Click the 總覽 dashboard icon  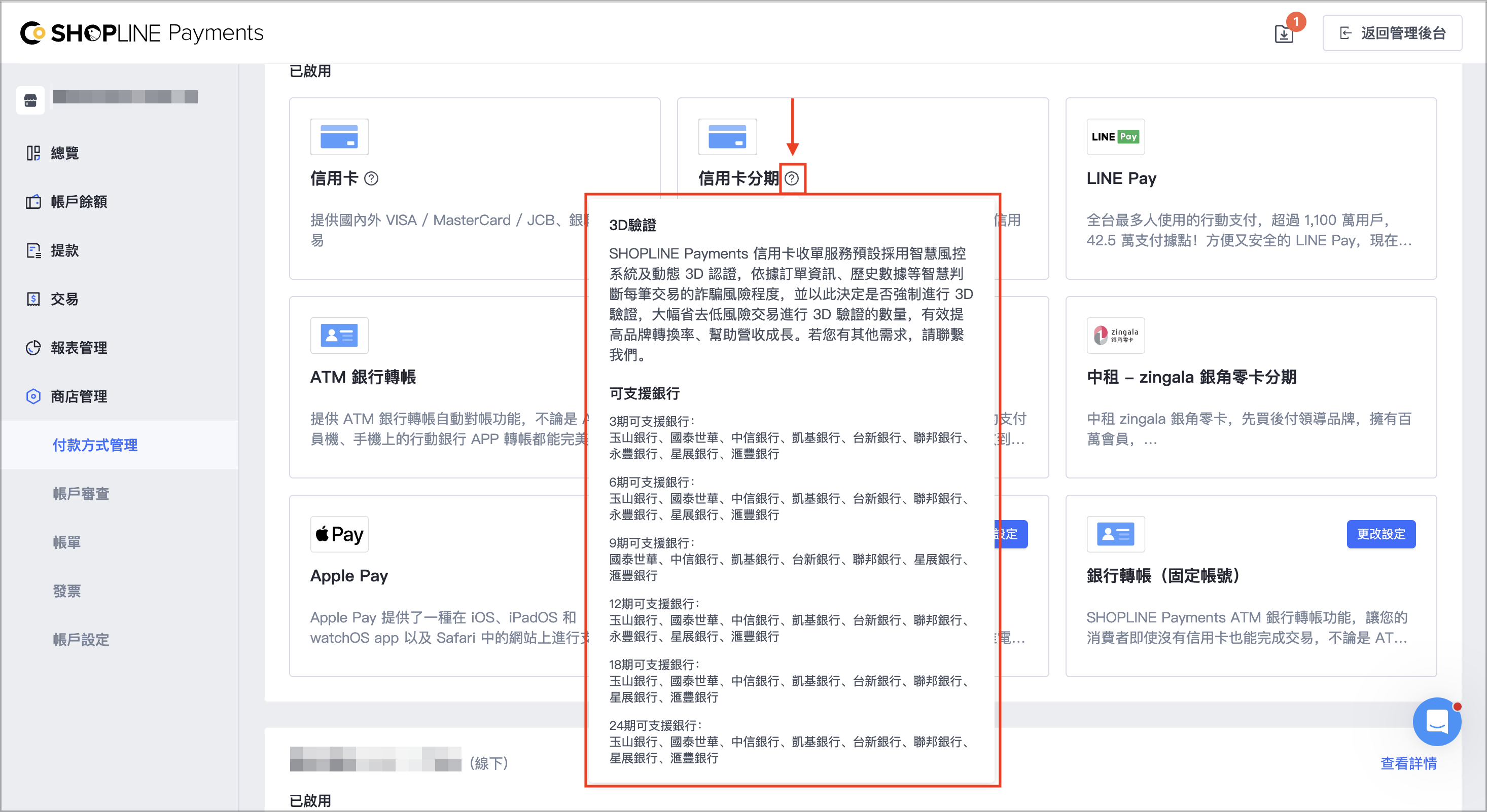point(33,153)
